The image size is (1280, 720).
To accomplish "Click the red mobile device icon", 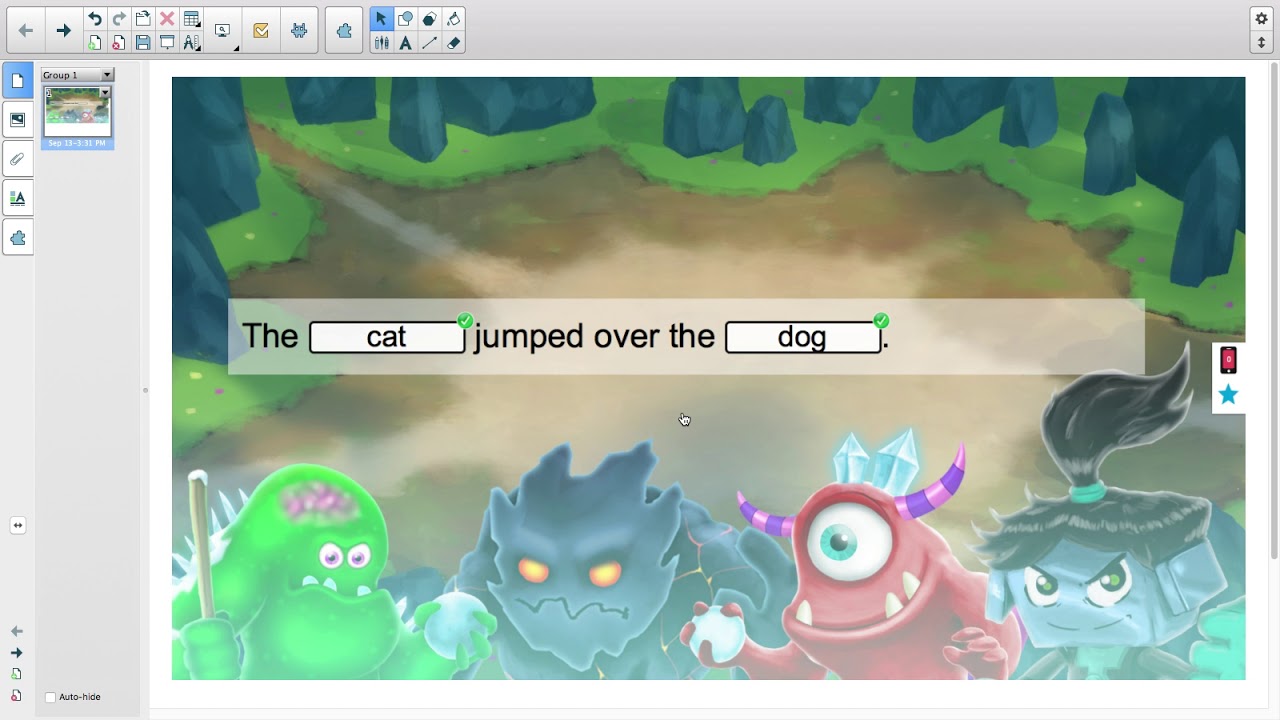I will [1228, 360].
